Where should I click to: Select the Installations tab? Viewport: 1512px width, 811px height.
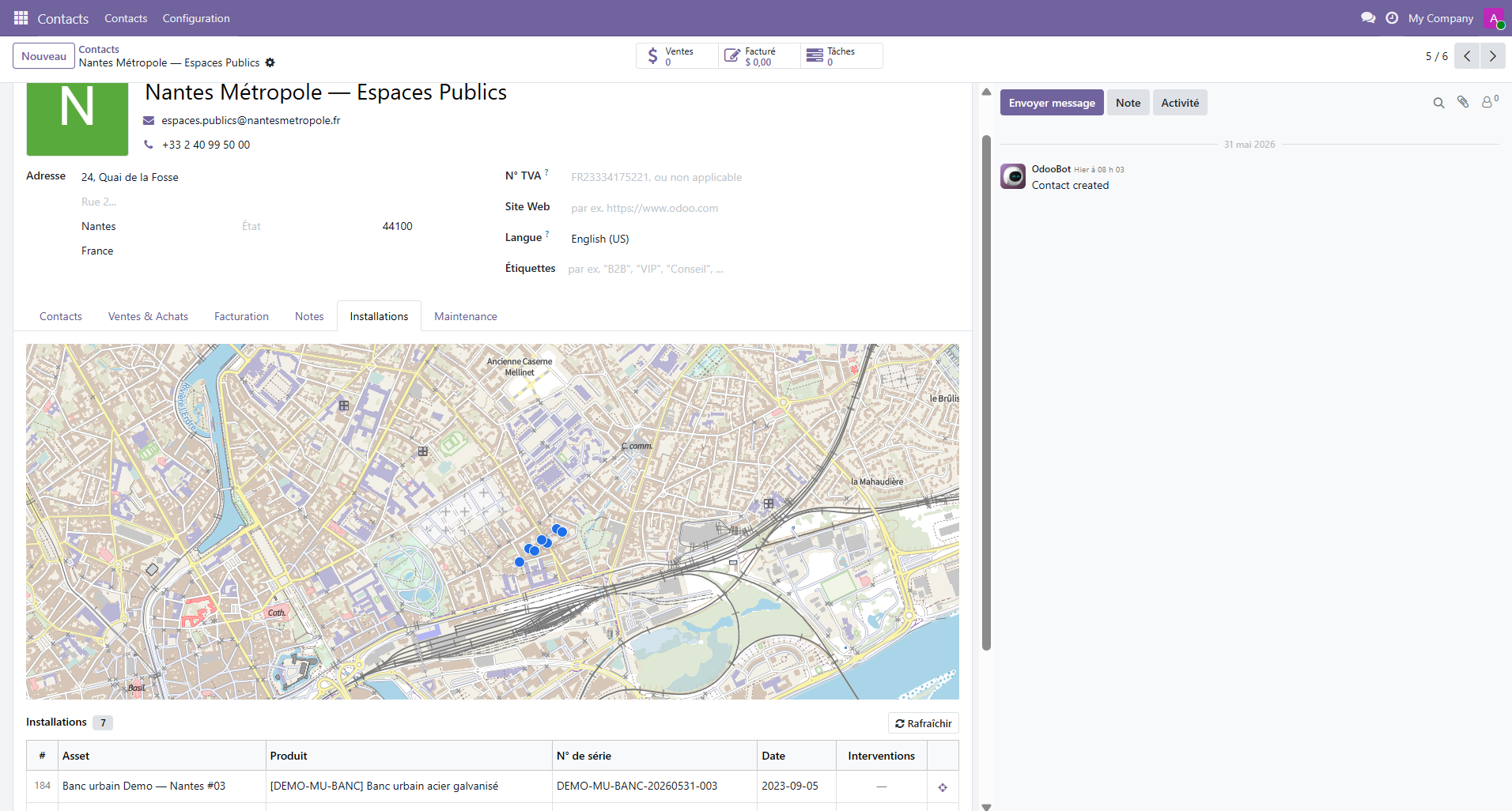point(379,316)
